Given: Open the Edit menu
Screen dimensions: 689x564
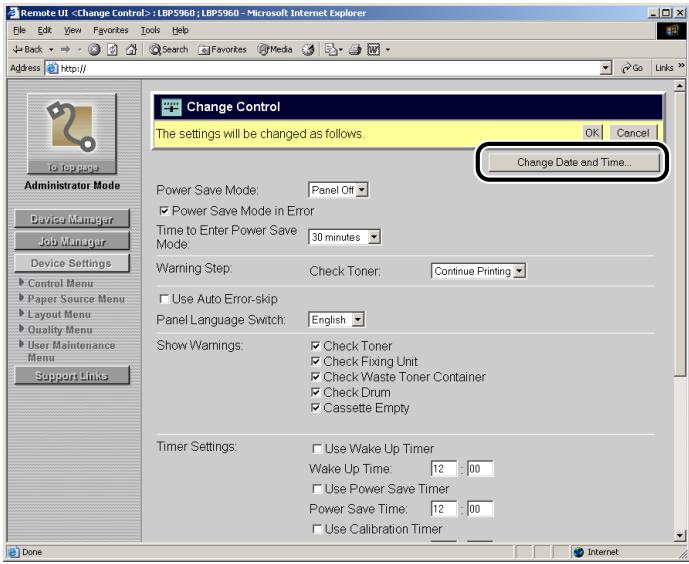Looking at the screenshot, I should 44,30.
